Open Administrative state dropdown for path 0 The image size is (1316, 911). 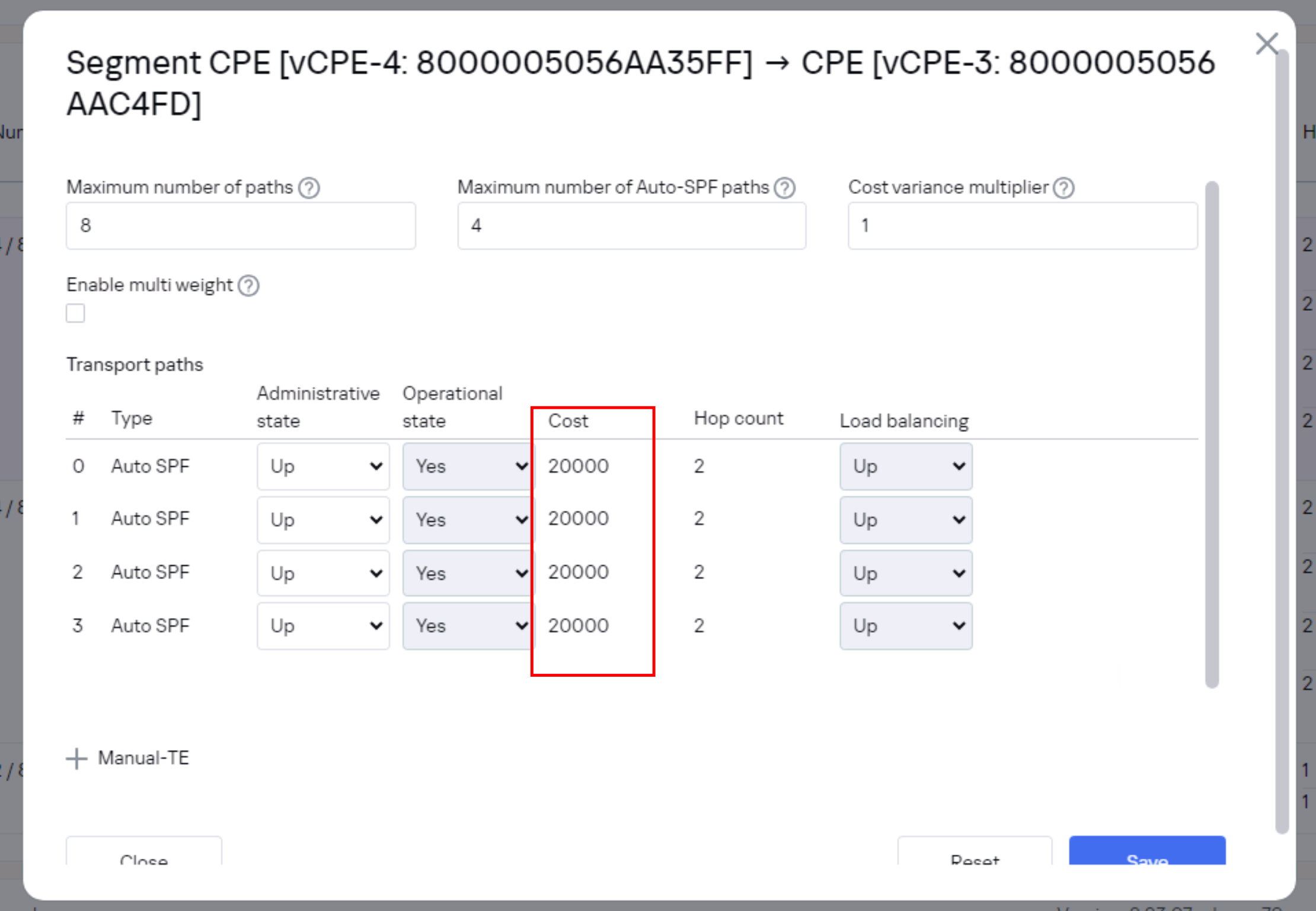click(323, 467)
